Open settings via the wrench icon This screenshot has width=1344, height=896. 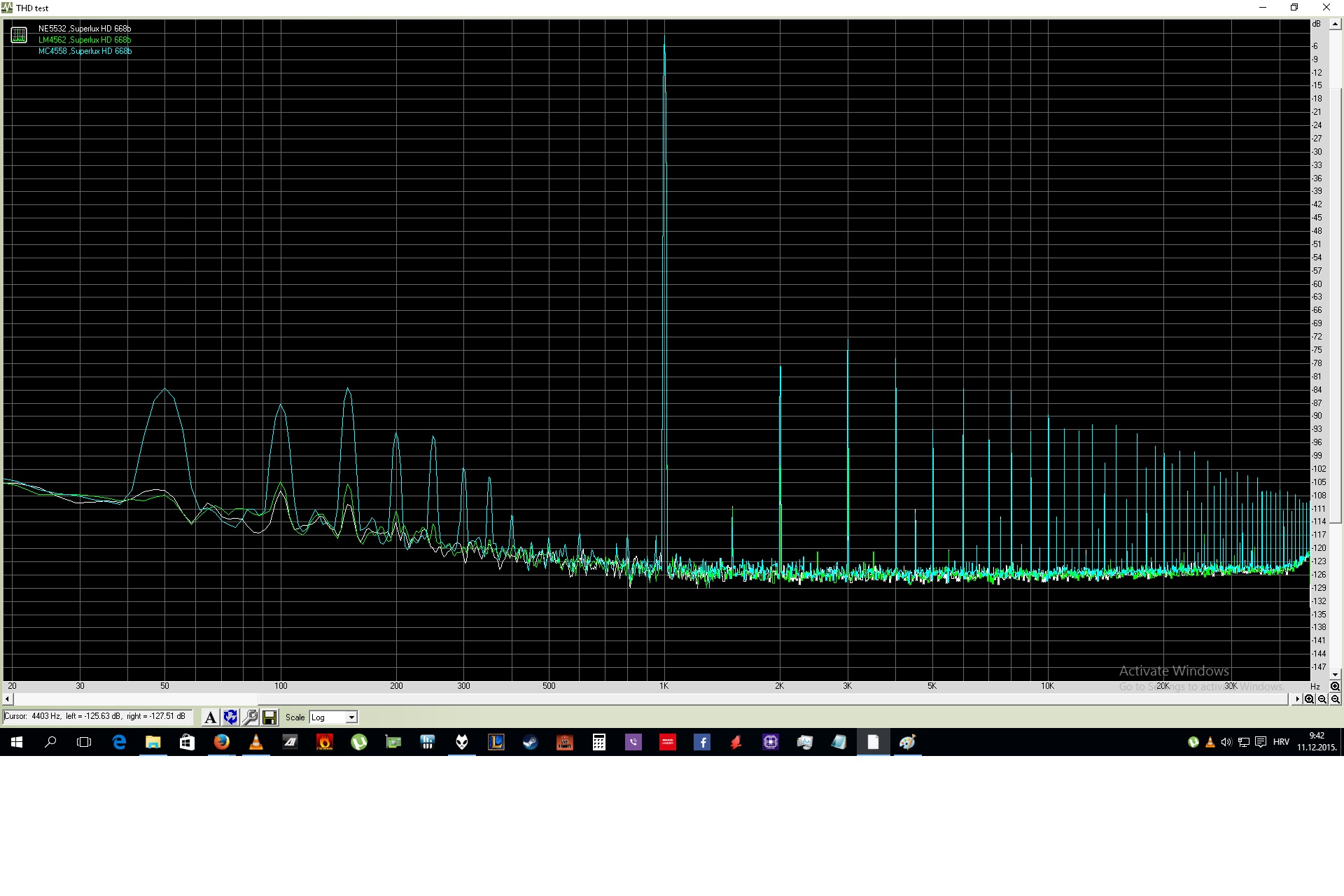[250, 717]
